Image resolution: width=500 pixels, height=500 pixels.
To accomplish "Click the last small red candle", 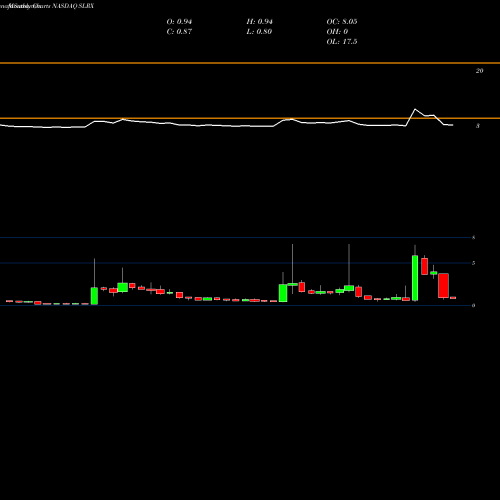I will tap(453, 298).
